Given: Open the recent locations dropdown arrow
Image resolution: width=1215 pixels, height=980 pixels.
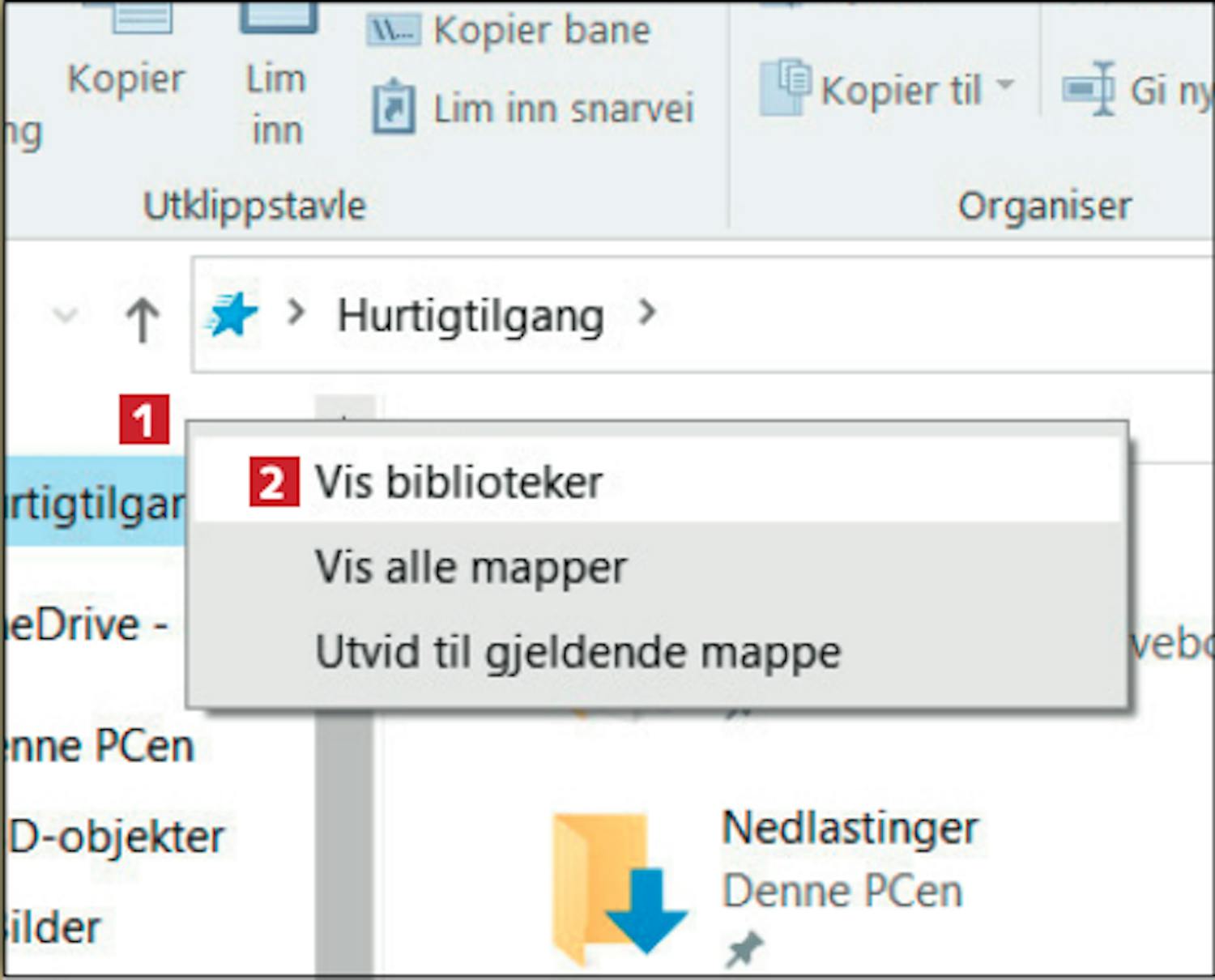Looking at the screenshot, I should pyautogui.click(x=65, y=315).
